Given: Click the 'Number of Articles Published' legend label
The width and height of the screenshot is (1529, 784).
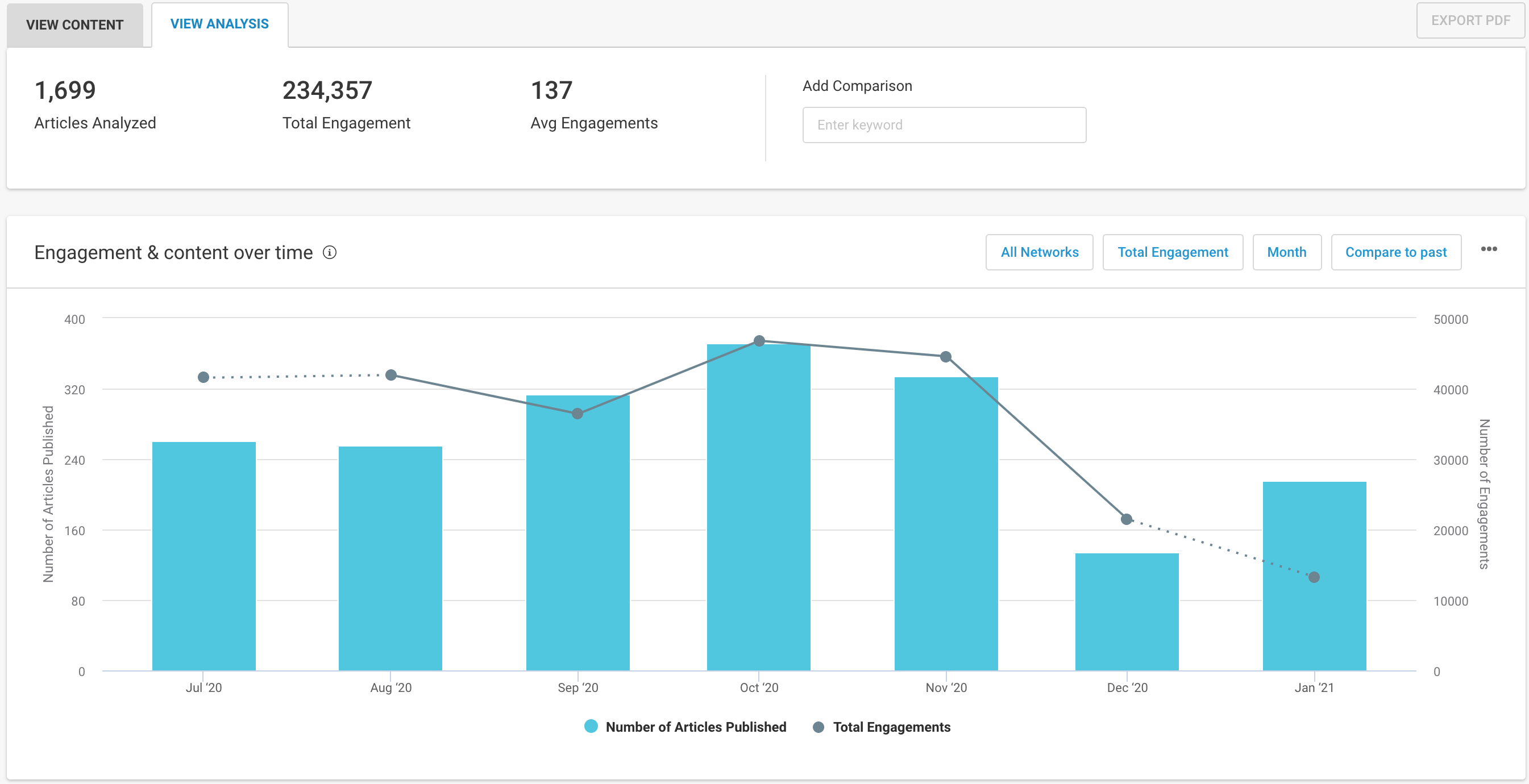Looking at the screenshot, I should click(696, 727).
